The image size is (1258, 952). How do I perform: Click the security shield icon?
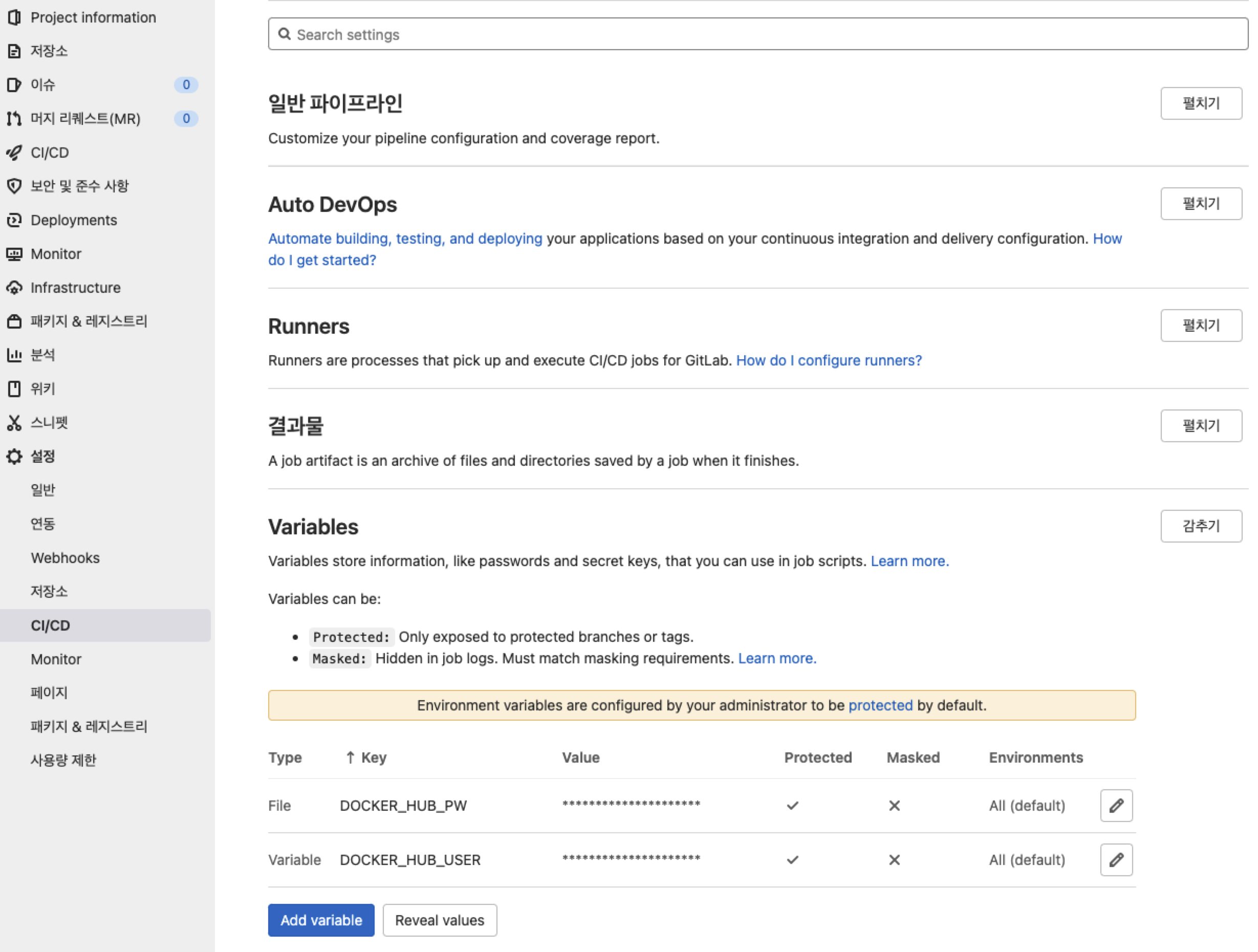[x=14, y=186]
